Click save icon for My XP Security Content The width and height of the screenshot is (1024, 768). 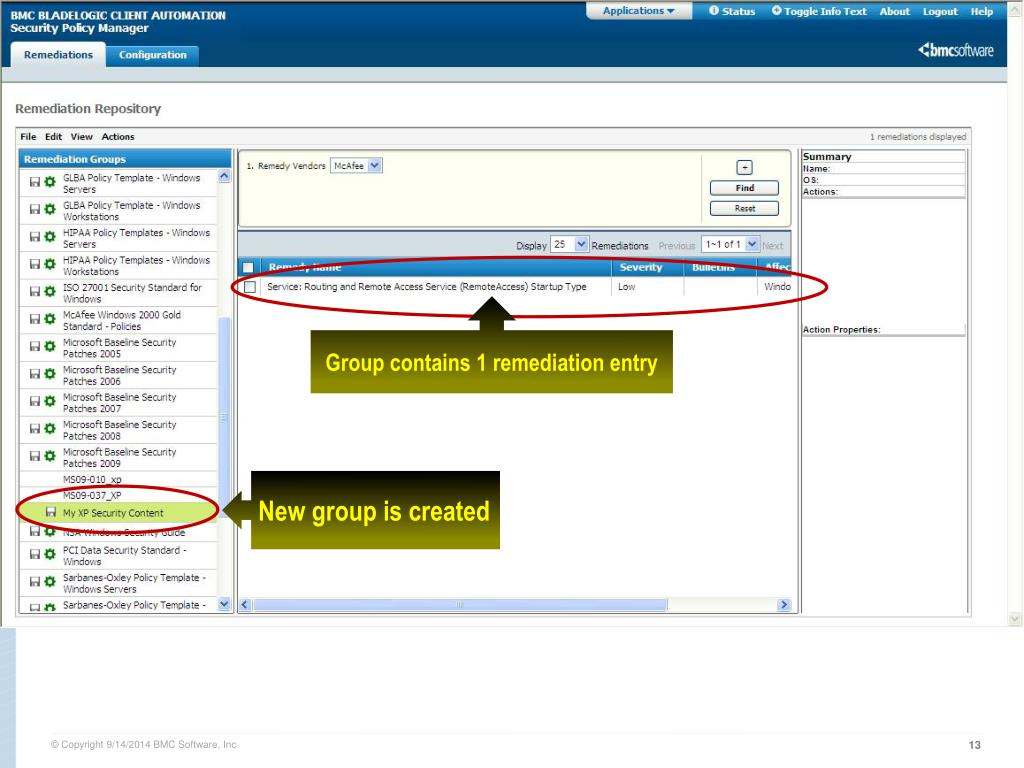(x=51, y=513)
